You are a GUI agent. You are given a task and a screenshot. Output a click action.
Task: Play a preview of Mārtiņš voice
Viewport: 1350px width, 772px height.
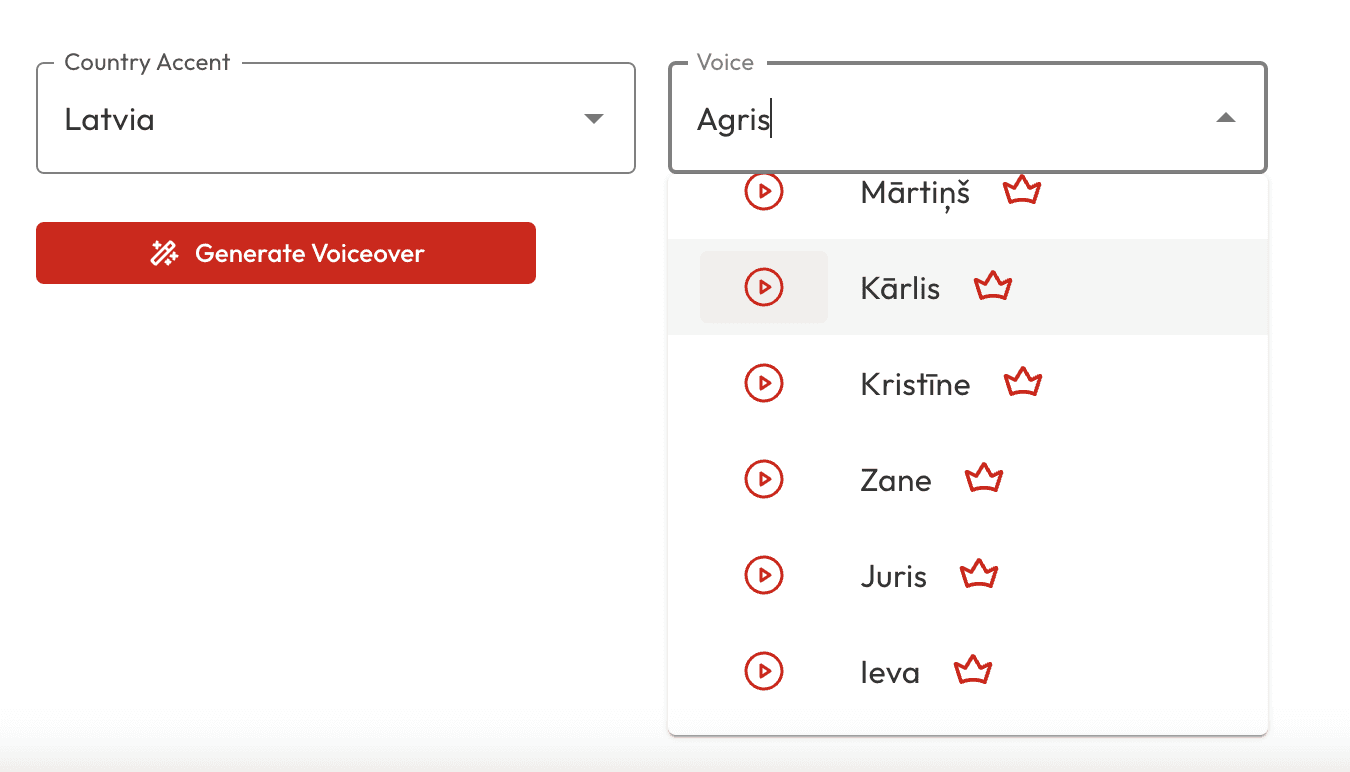point(764,191)
